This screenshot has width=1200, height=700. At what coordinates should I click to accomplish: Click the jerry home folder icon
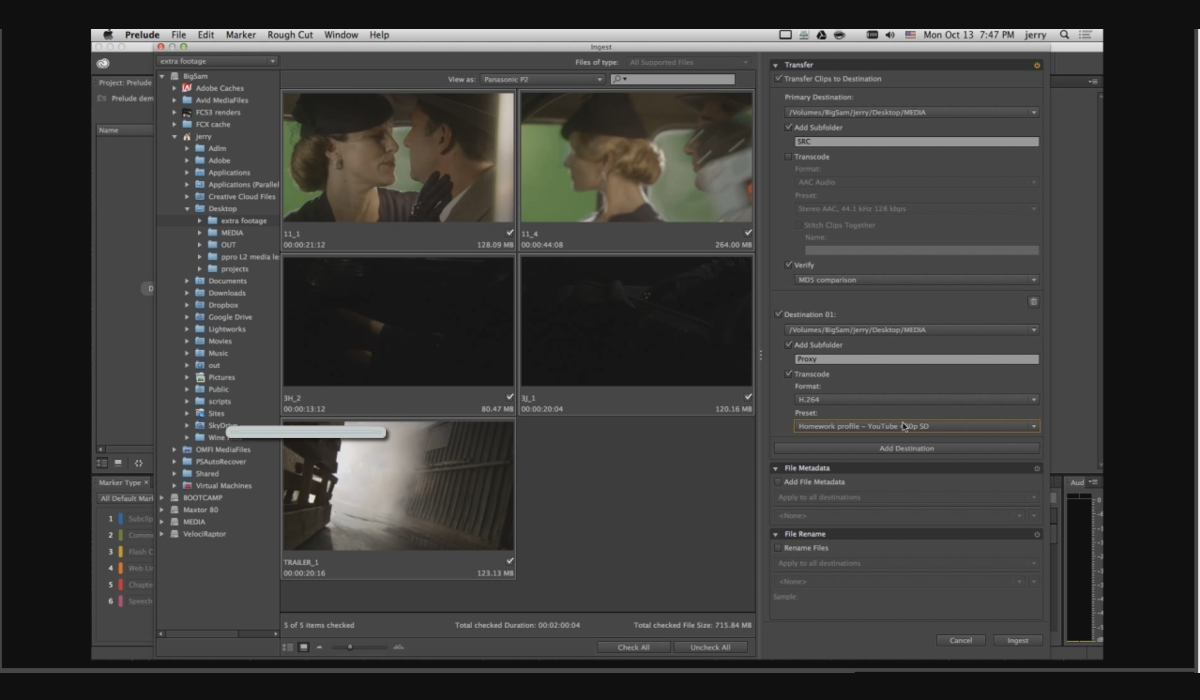click(x=187, y=136)
